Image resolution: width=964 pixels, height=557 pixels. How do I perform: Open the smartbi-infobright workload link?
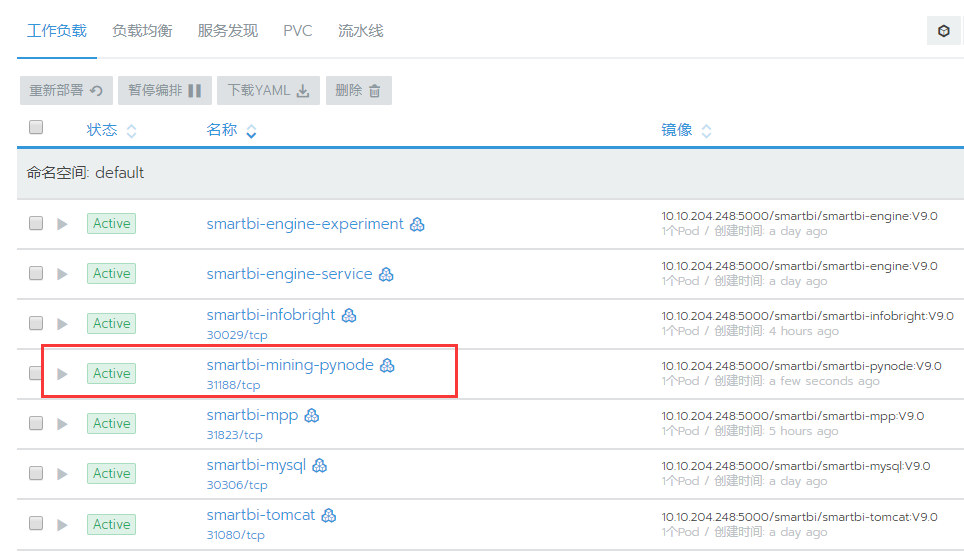pyautogui.click(x=271, y=315)
